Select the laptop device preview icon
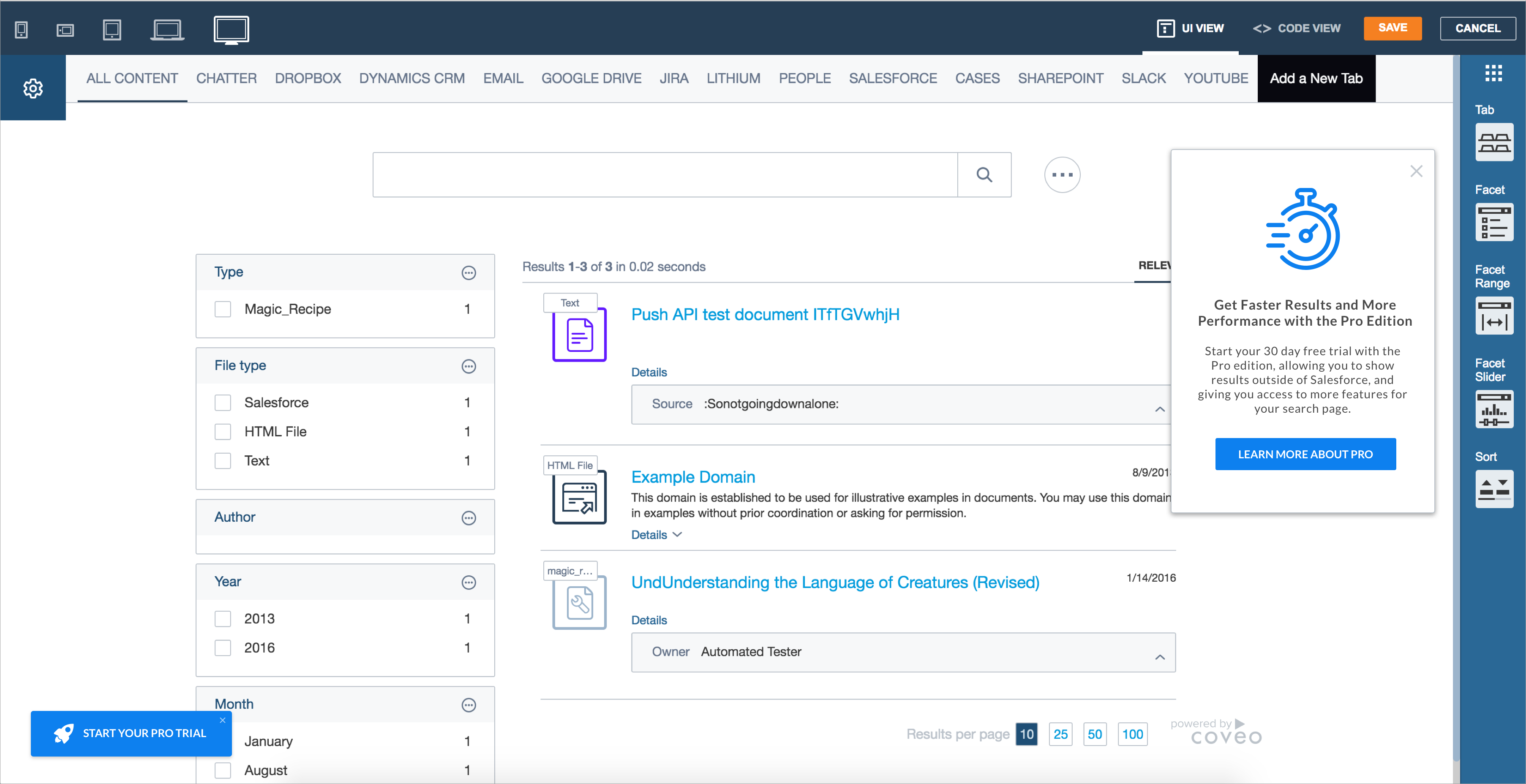 (167, 30)
